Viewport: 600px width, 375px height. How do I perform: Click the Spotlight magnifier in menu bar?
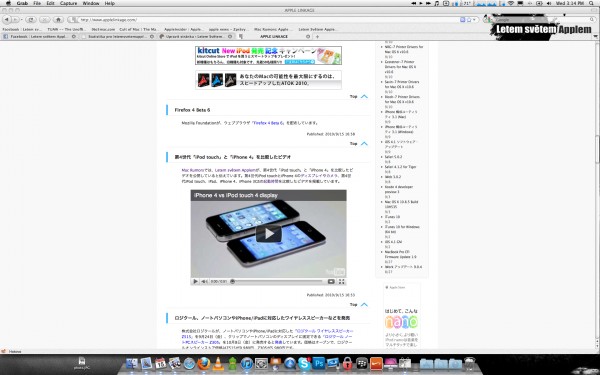(x=592, y=3)
